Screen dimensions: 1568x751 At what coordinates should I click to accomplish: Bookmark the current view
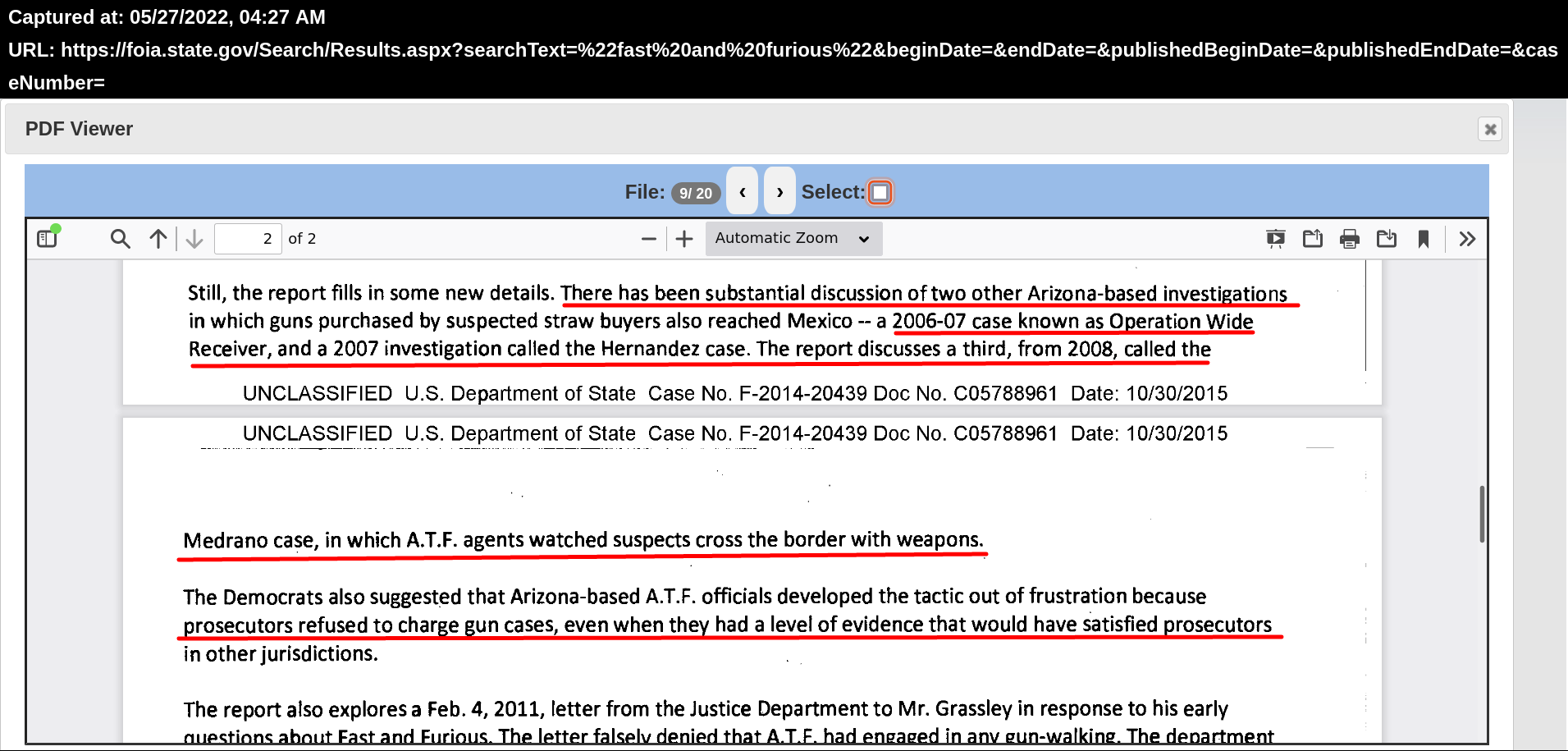coord(1424,239)
